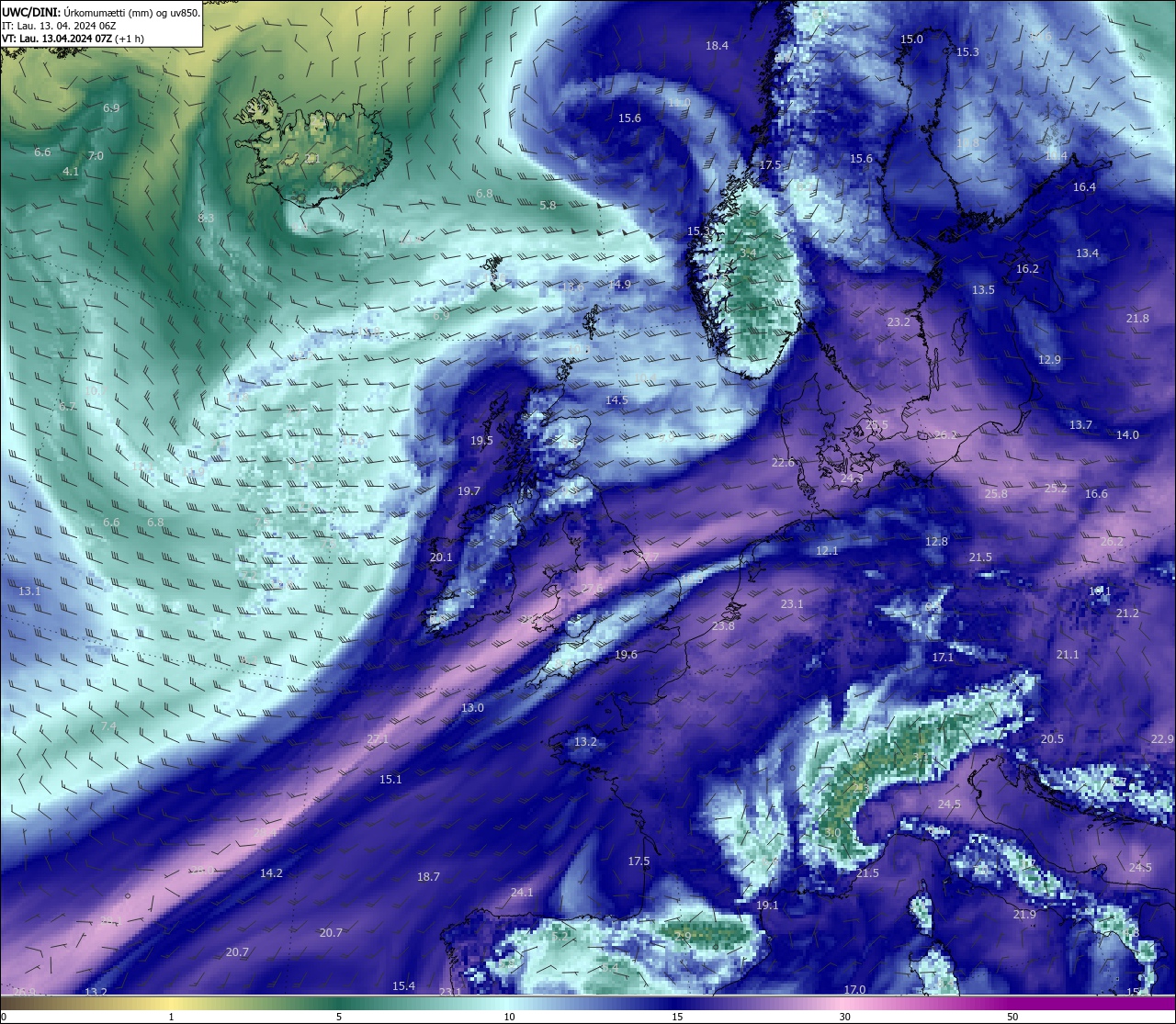Image resolution: width=1176 pixels, height=1024 pixels.
Task: Click the 12.1 value label
Action: [x=827, y=551]
